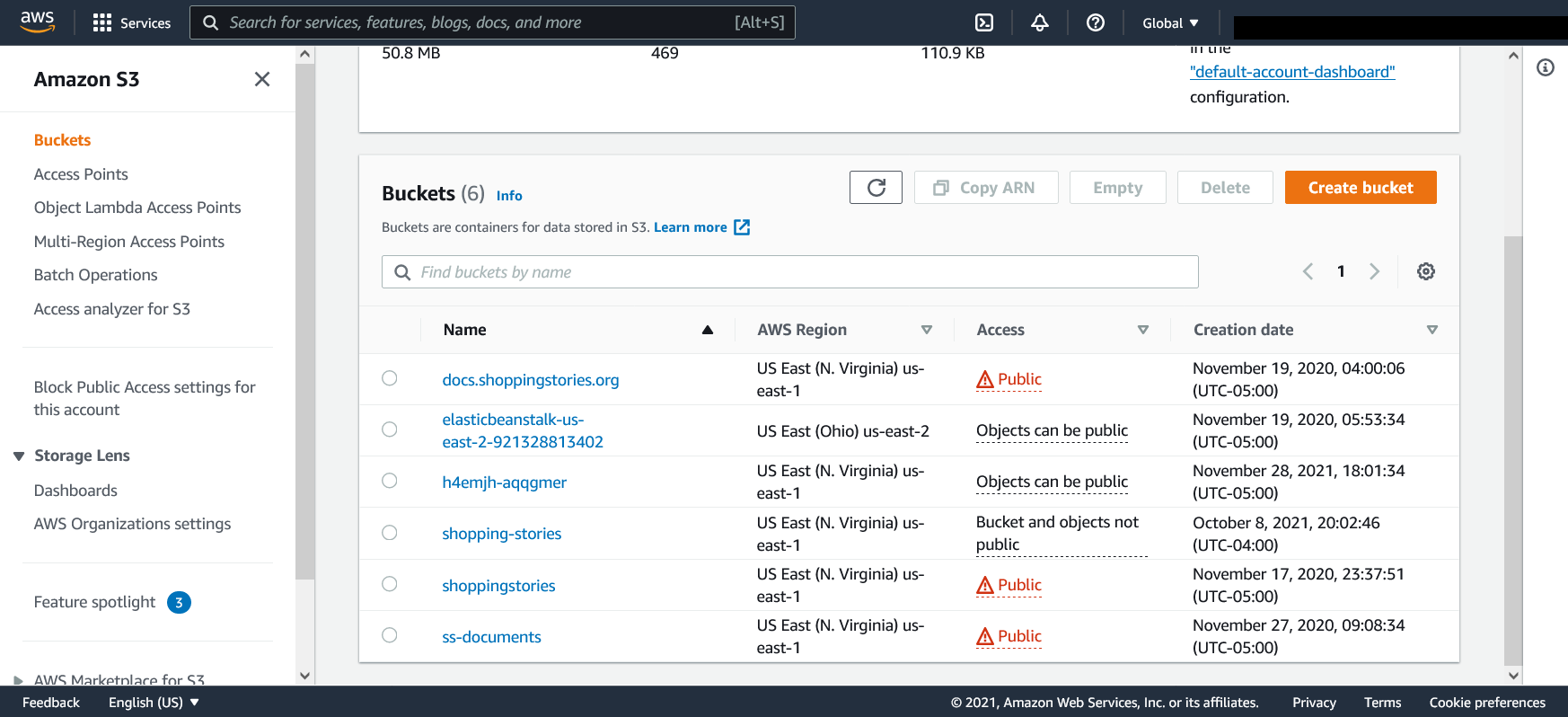1568x717 pixels.
Task: Click Public warning icon for shoppingstories bucket
Action: click(985, 585)
